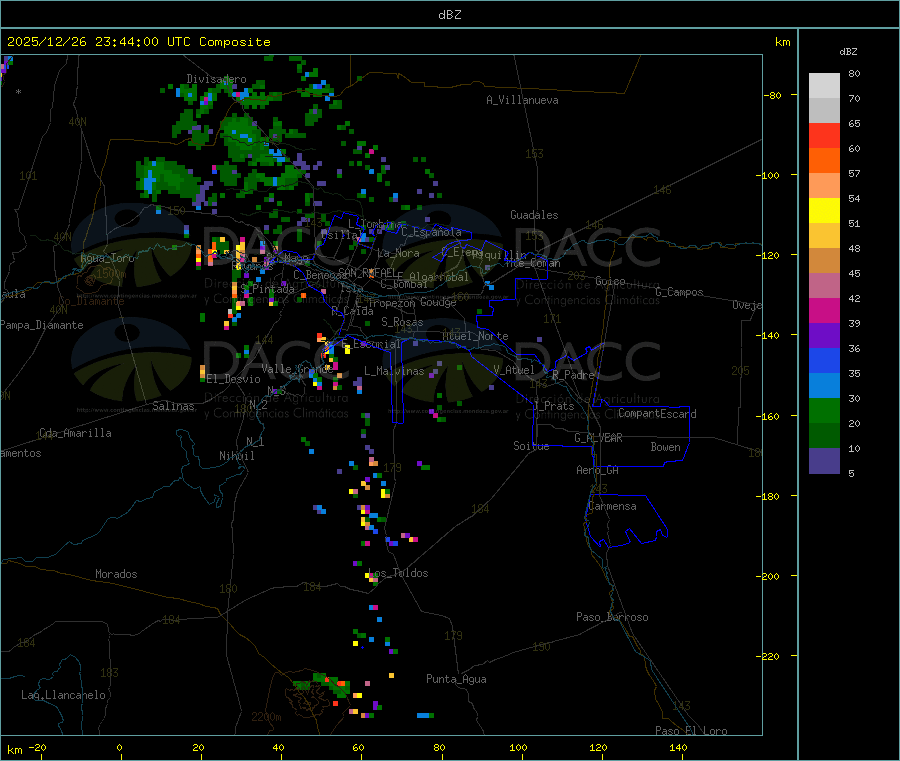Click the km unit label at top right
The image size is (900, 761).
pos(782,42)
